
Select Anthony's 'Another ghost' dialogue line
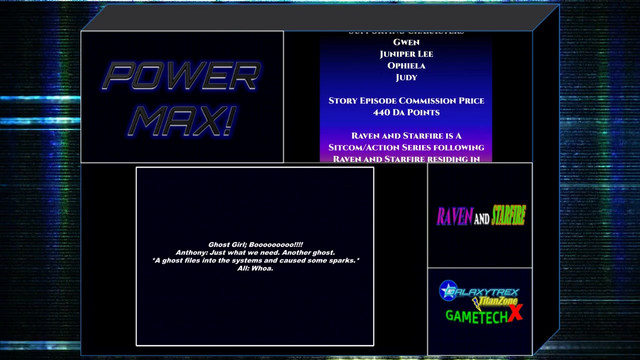tap(255, 253)
